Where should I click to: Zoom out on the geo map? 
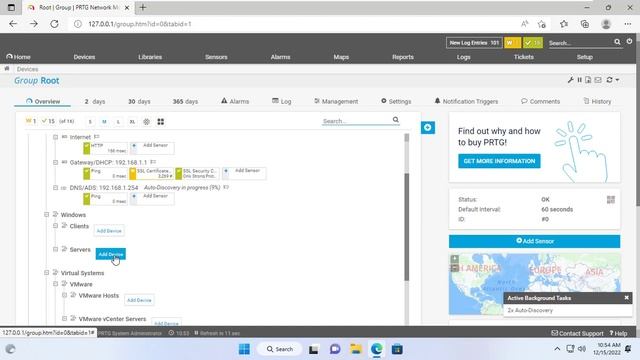pos(455,268)
